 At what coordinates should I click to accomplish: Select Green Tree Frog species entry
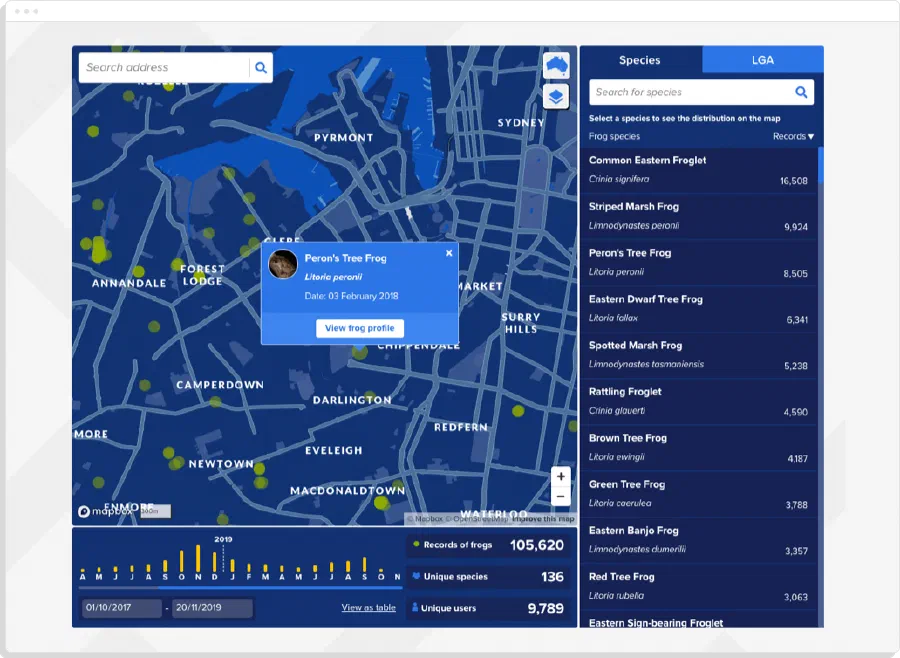[x=699, y=494]
